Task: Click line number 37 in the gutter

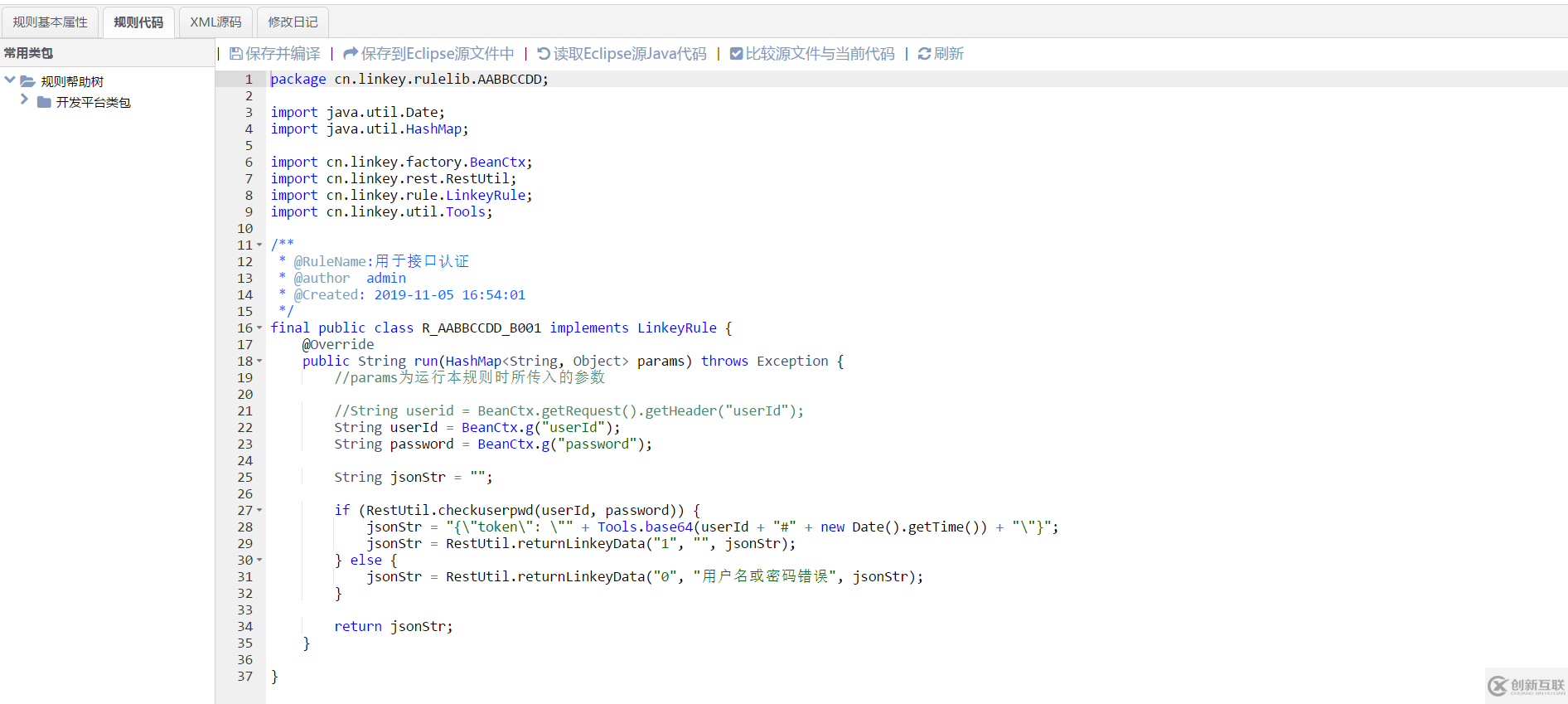Action: coord(245,677)
